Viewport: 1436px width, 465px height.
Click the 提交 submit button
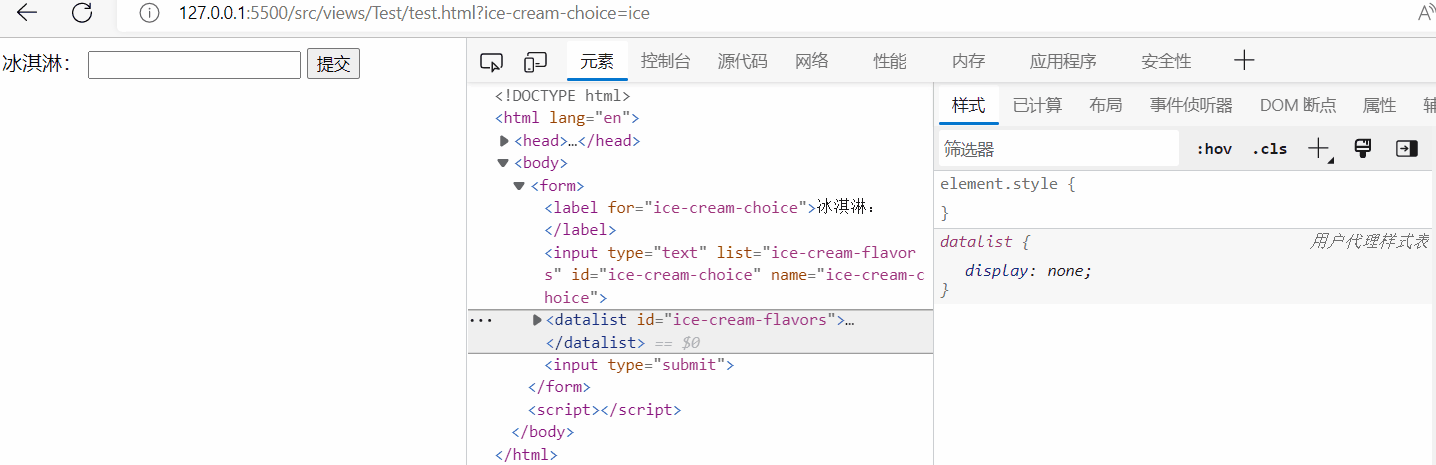pos(333,64)
